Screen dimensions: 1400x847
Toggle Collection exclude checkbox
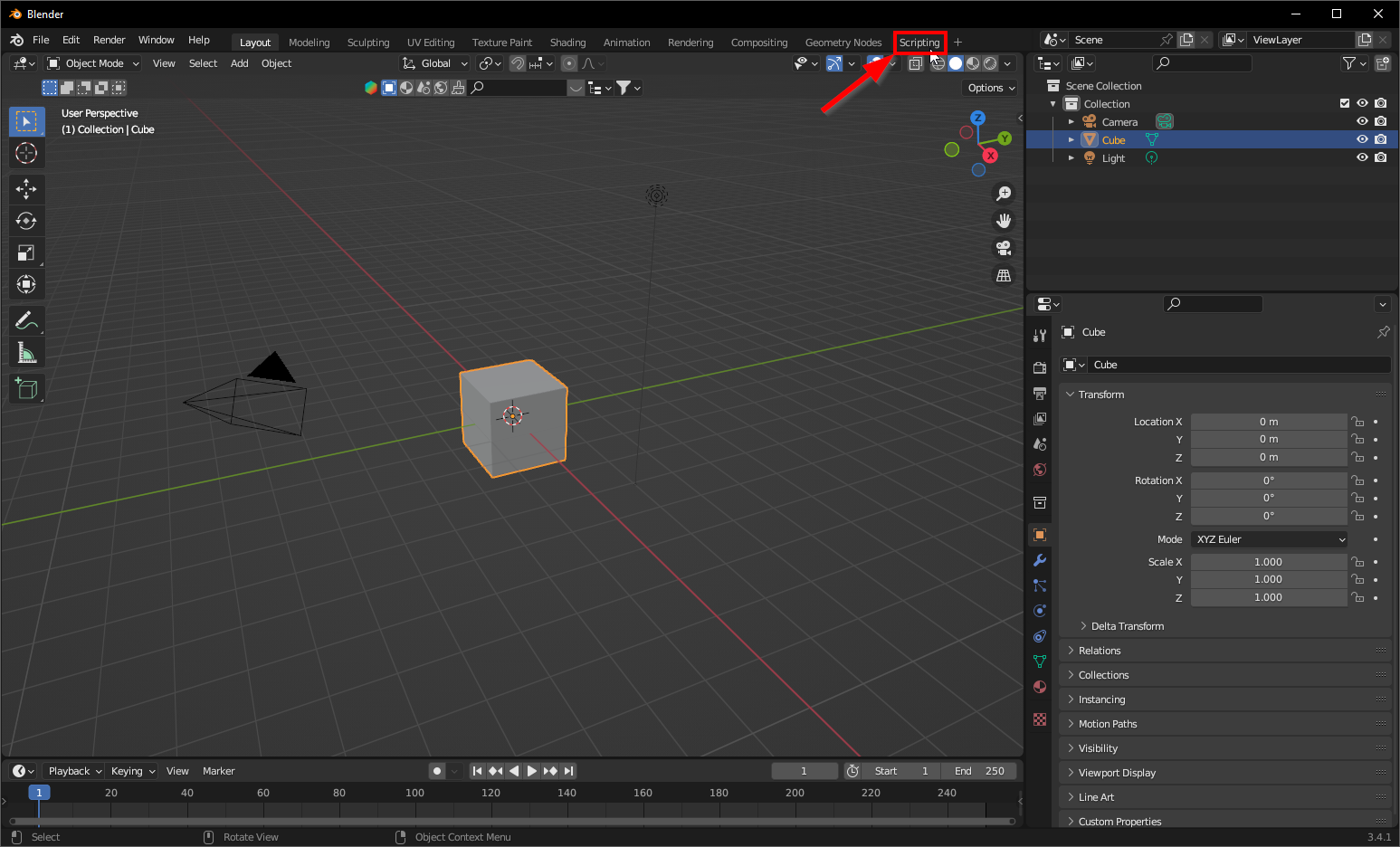1345,103
